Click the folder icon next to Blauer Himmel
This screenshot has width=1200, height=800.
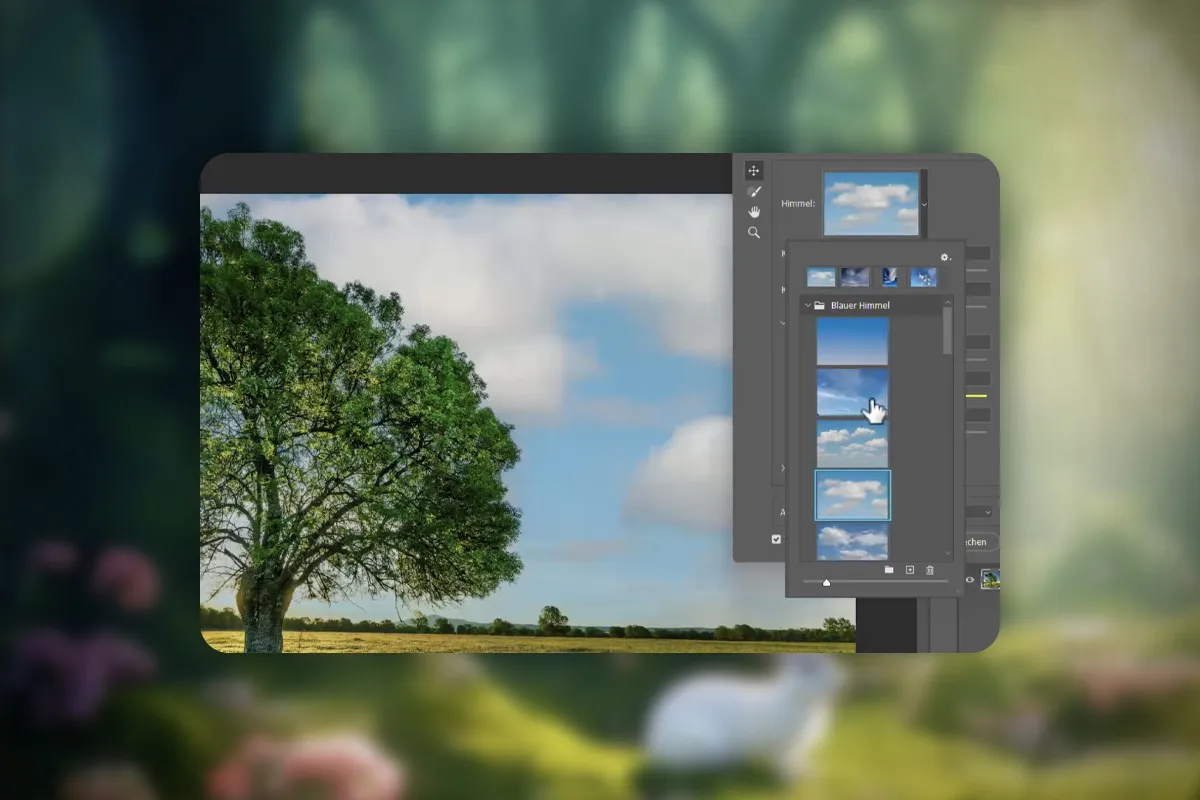click(x=821, y=305)
